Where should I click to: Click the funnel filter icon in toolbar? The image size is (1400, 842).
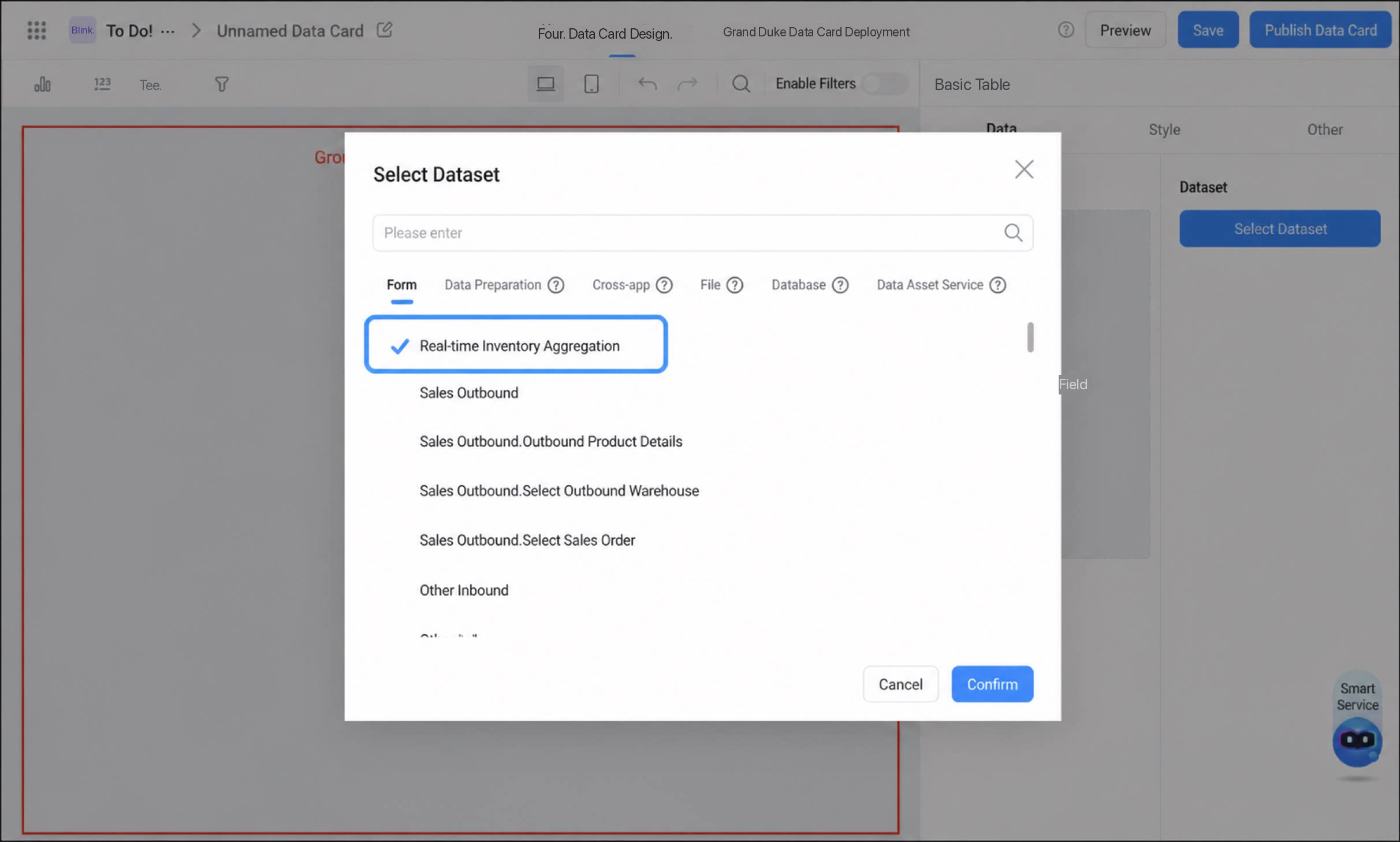222,84
